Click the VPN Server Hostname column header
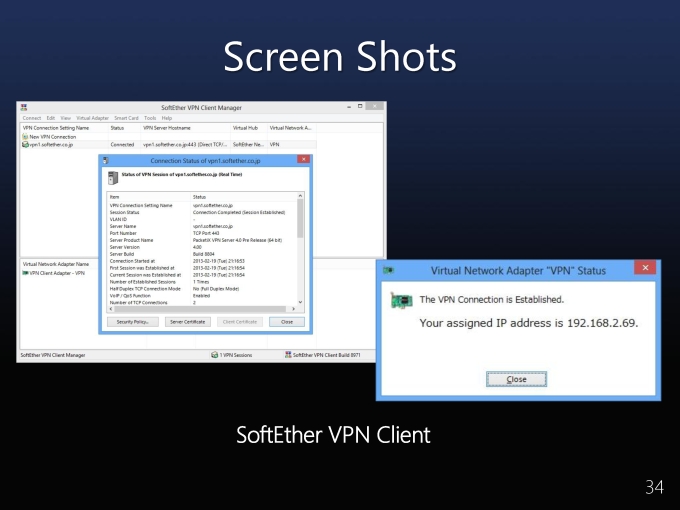 tap(186, 128)
